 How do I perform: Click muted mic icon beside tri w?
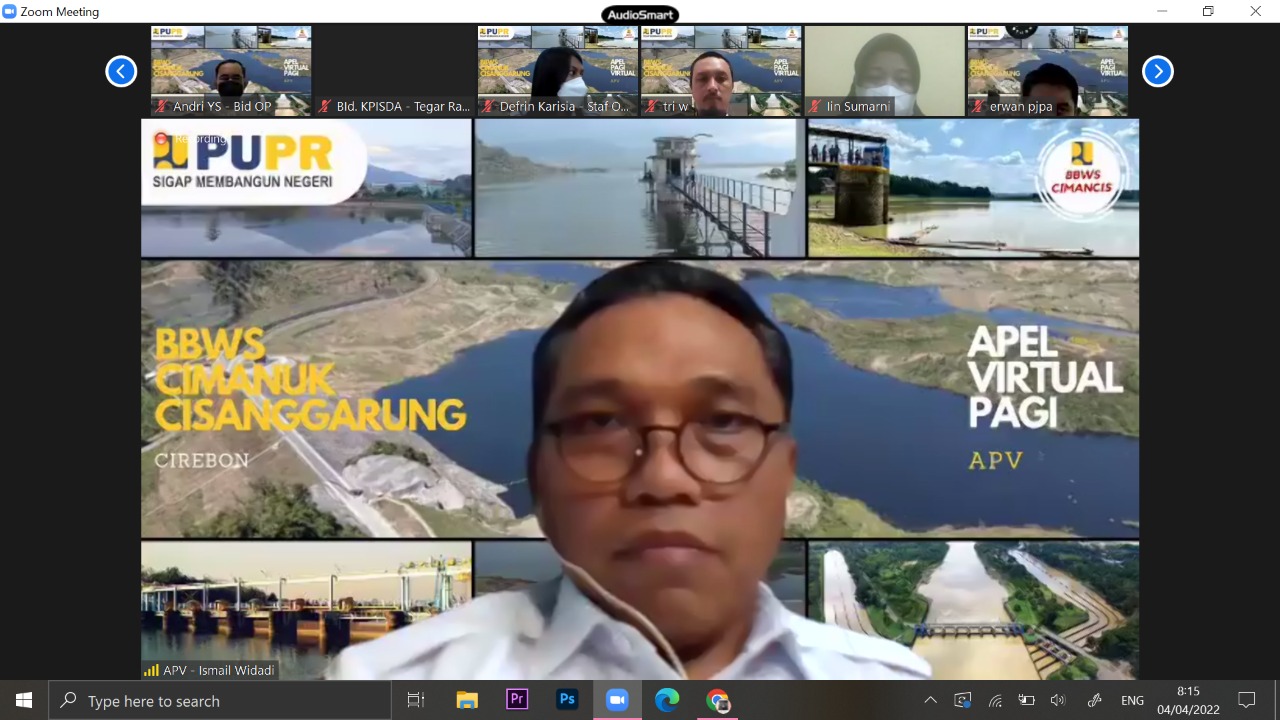click(650, 106)
